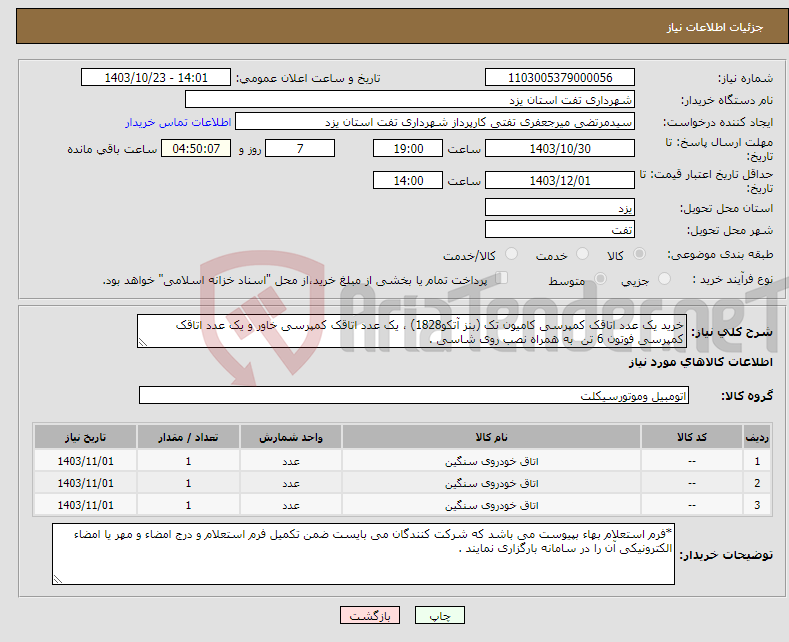
Task: Click the announcement date field 1403/10/23 - 14:01
Action: click(156, 77)
